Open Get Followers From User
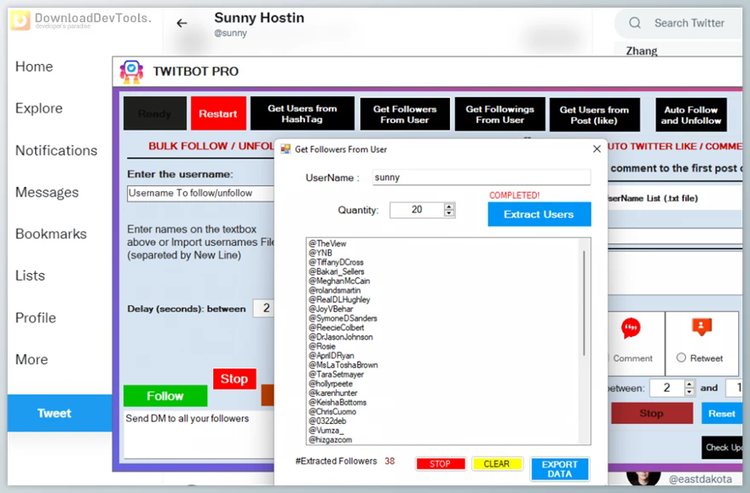 click(405, 114)
